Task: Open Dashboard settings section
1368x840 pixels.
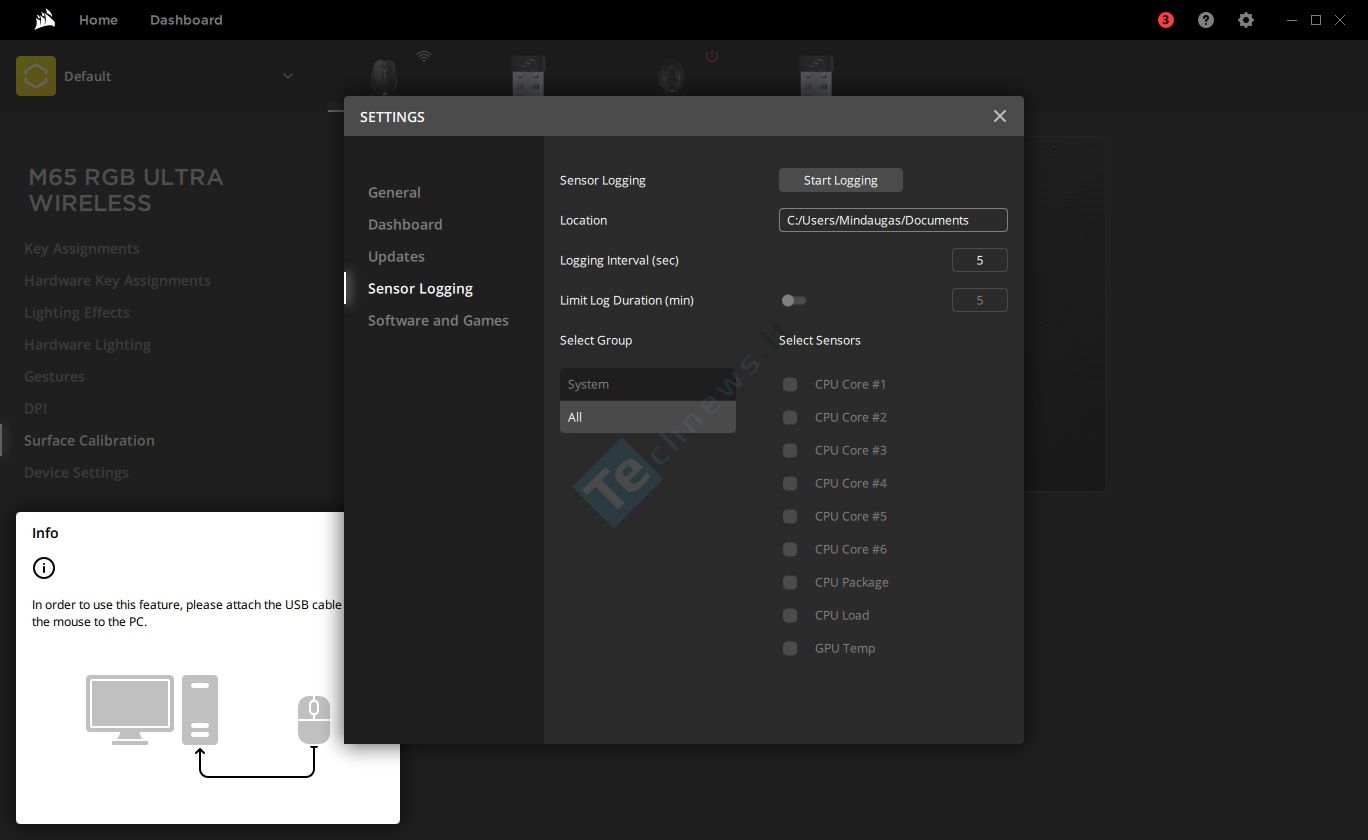Action: (x=405, y=224)
